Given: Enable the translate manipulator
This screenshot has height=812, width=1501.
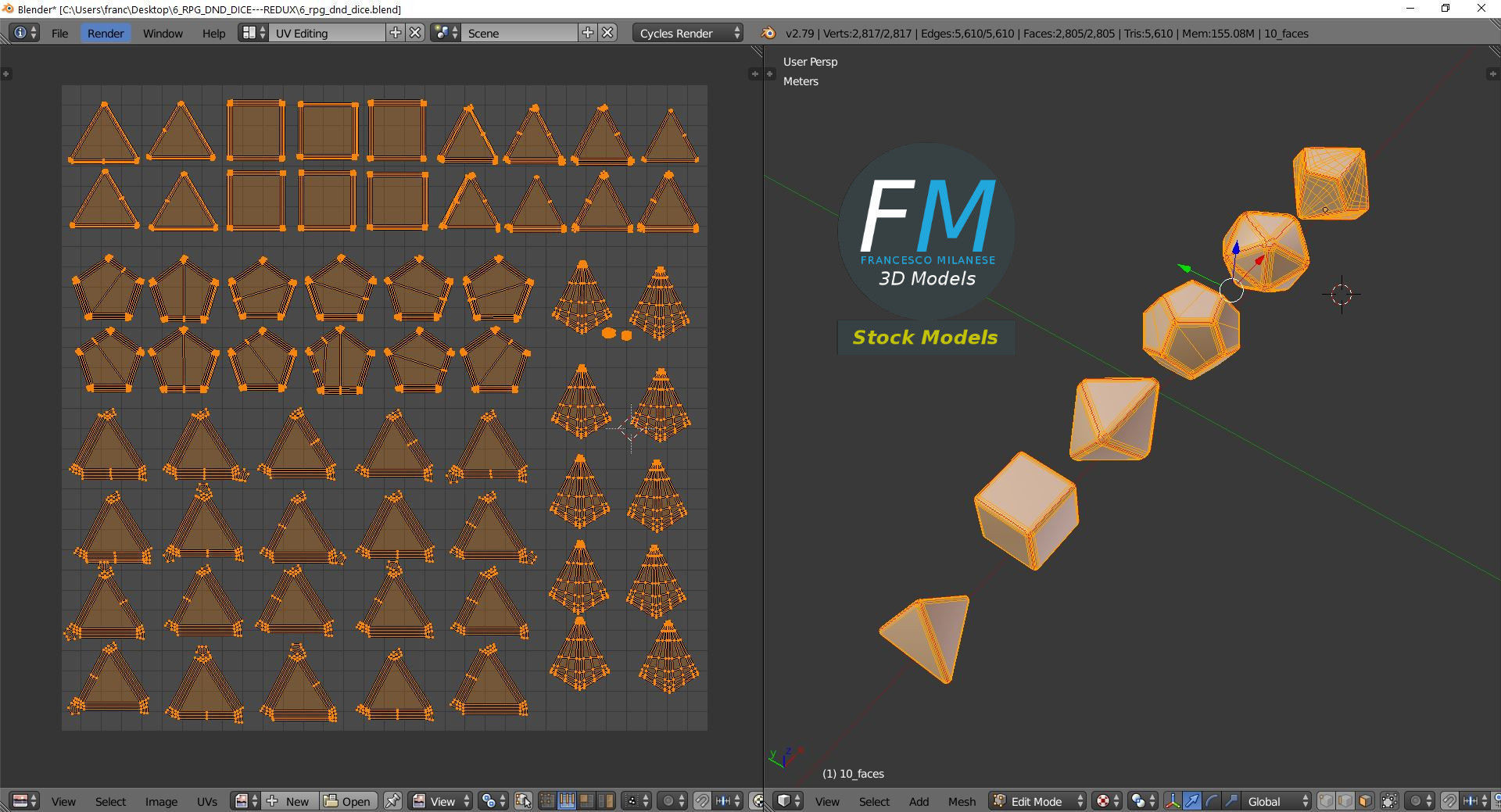Looking at the screenshot, I should [1192, 801].
